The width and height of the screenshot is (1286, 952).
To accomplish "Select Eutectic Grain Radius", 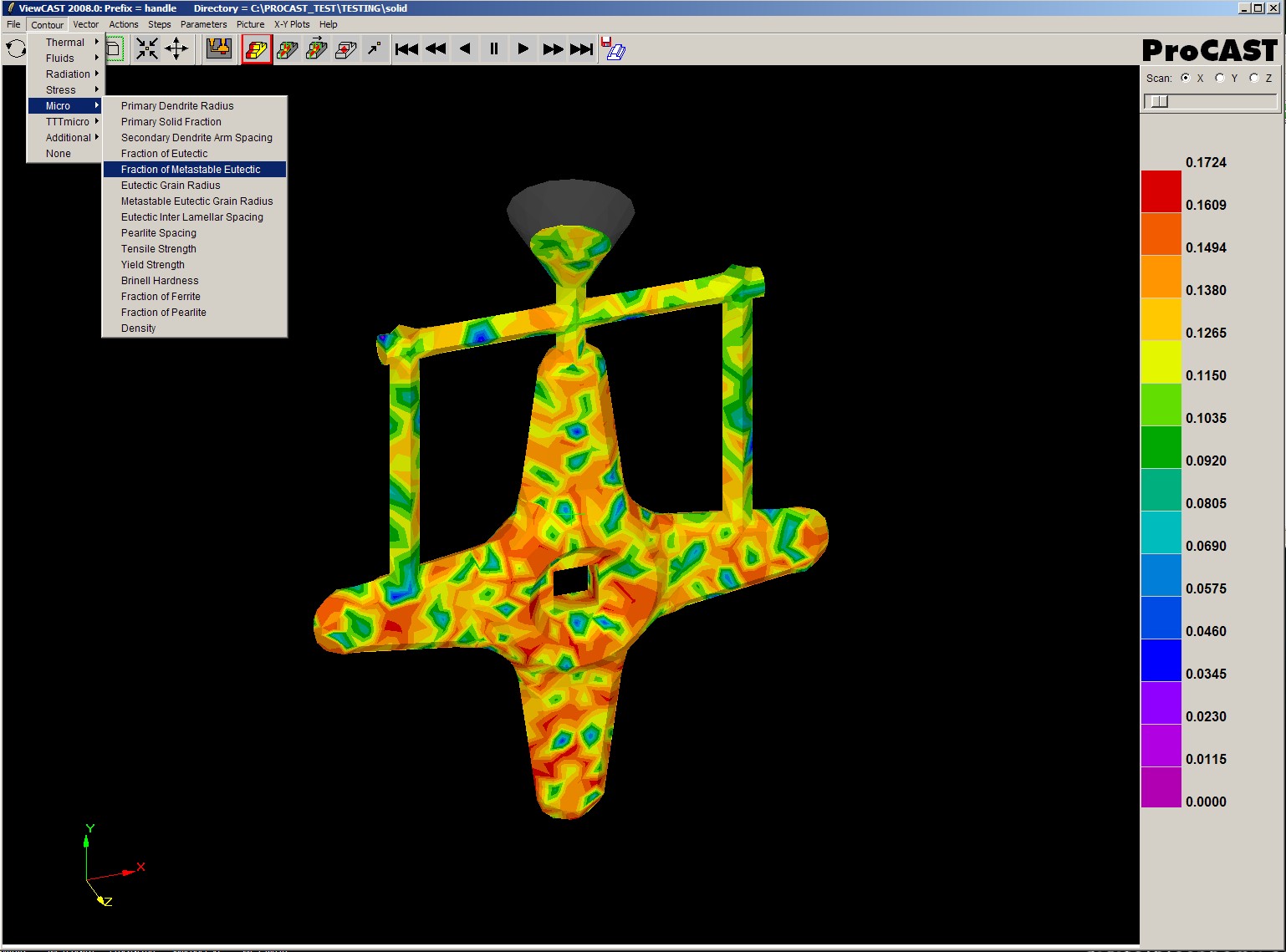I will click(195, 186).
